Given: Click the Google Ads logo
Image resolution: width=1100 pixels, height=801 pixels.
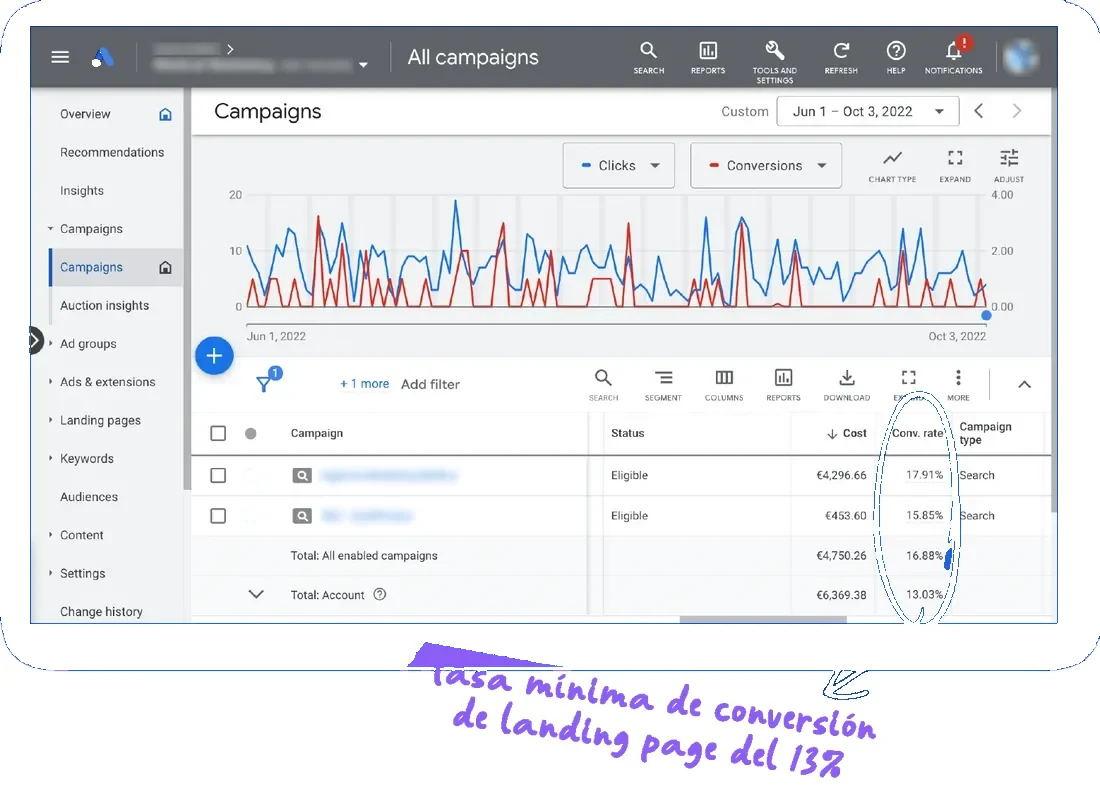Looking at the screenshot, I should tap(102, 57).
